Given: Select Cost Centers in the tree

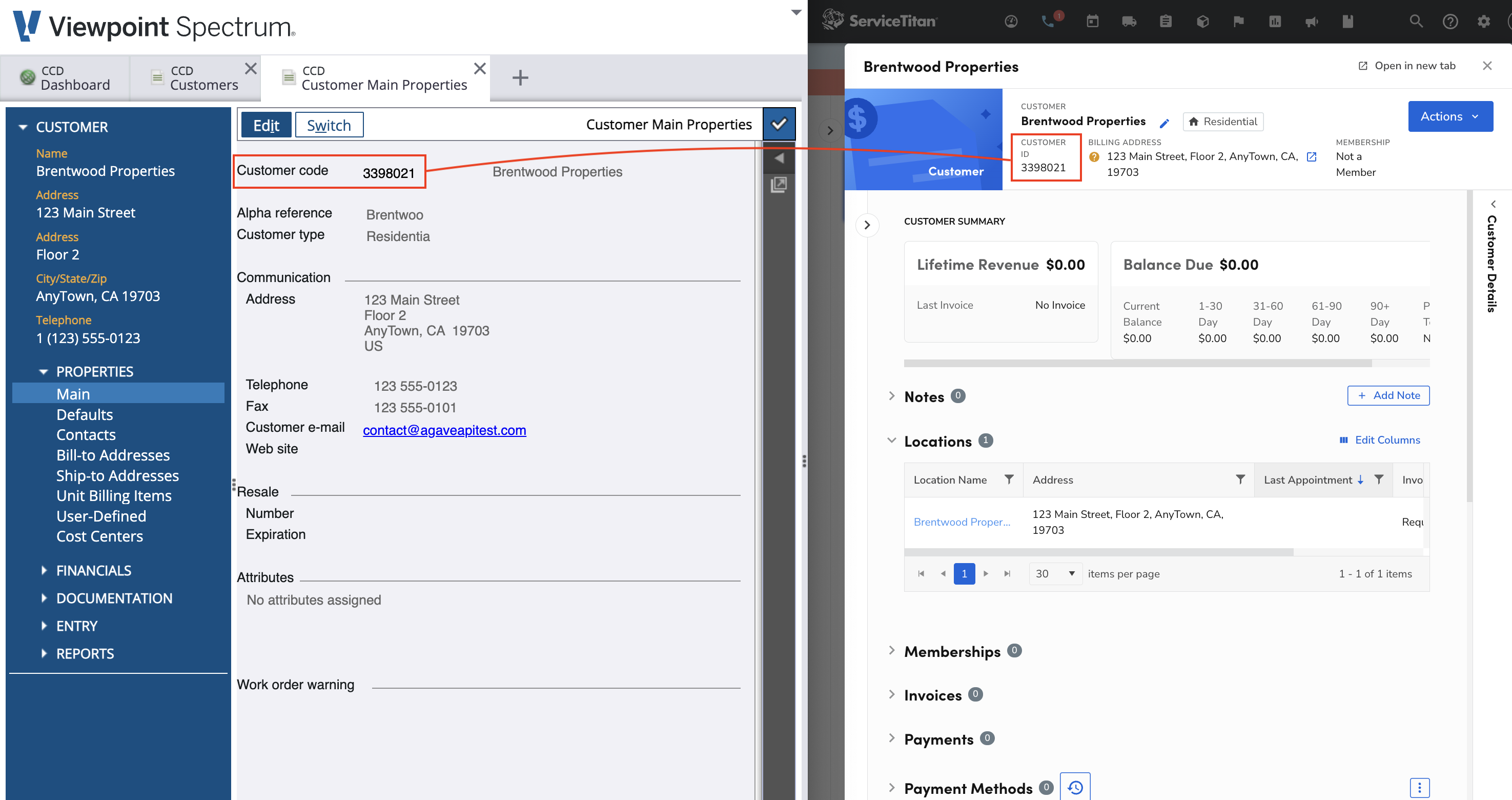Looking at the screenshot, I should point(100,536).
